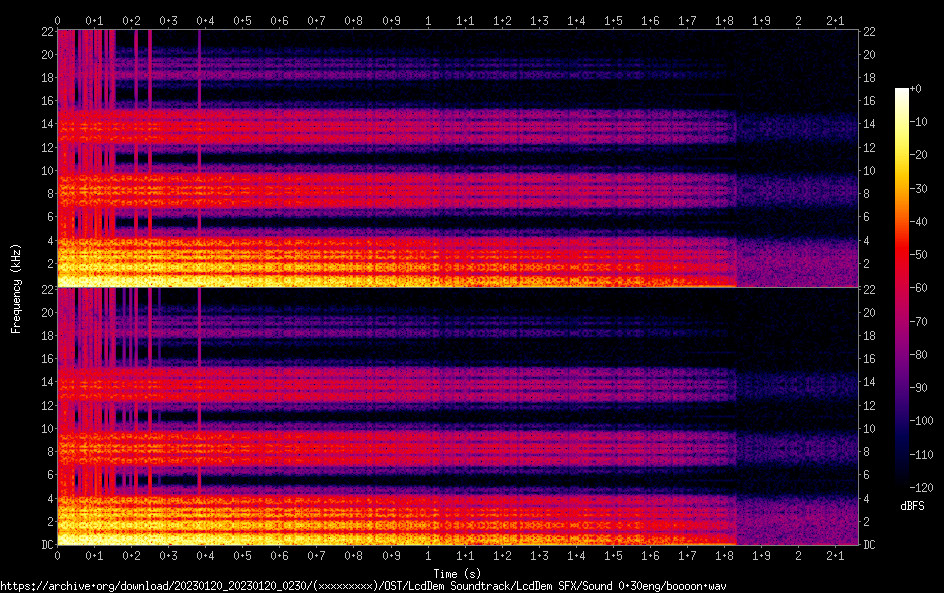Click the dBFS color scale bar
This screenshot has height=593, width=944.
pos(902,289)
